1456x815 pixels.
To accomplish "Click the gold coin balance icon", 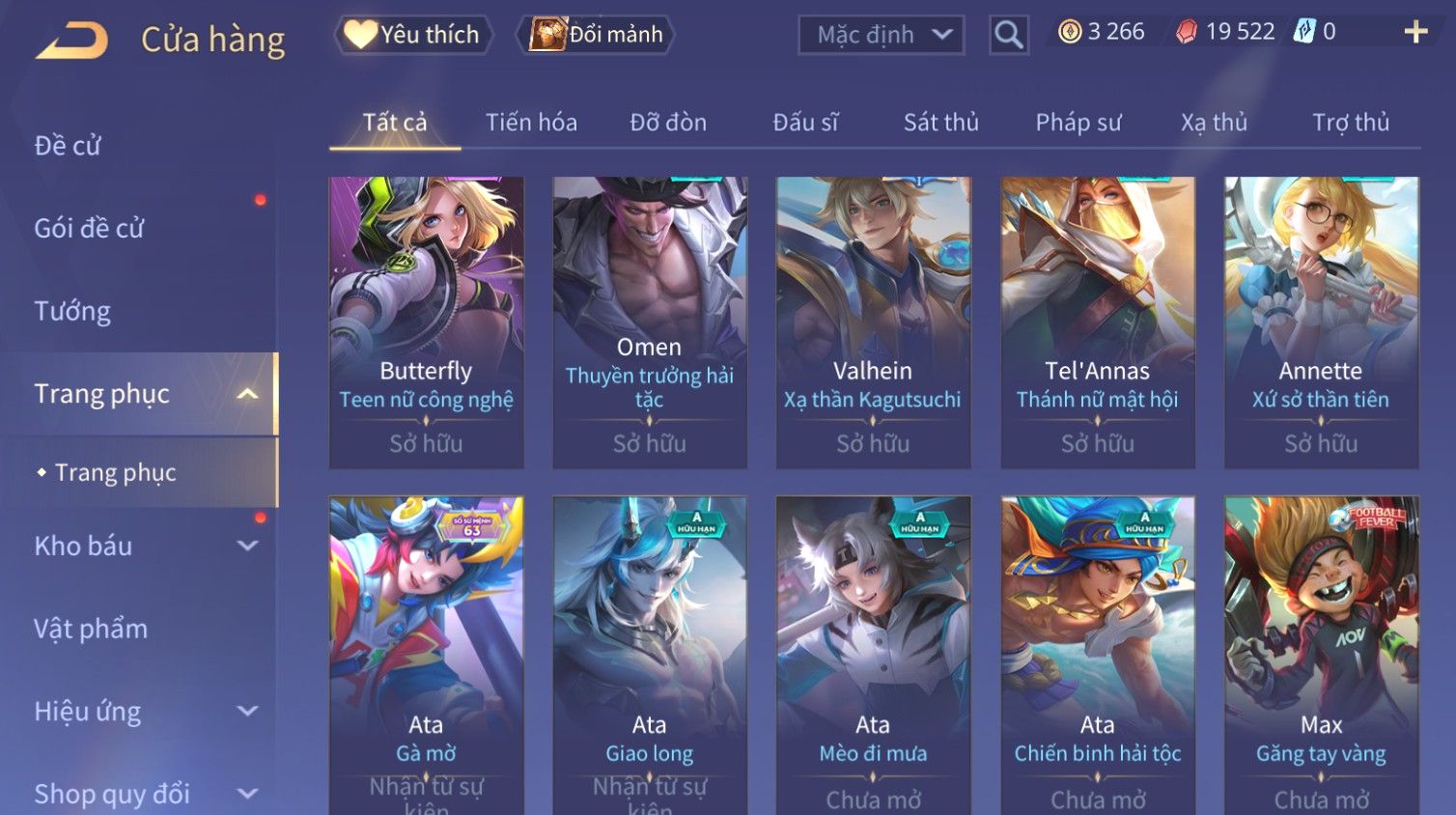I will (1070, 32).
